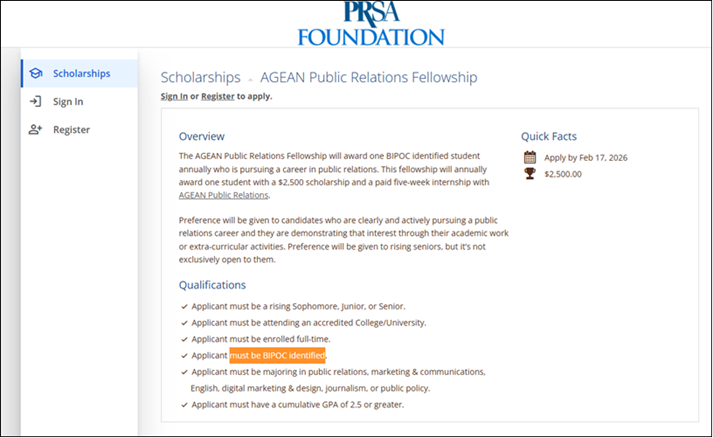Open the AGEAN Public Relations hyperlink

coord(223,195)
